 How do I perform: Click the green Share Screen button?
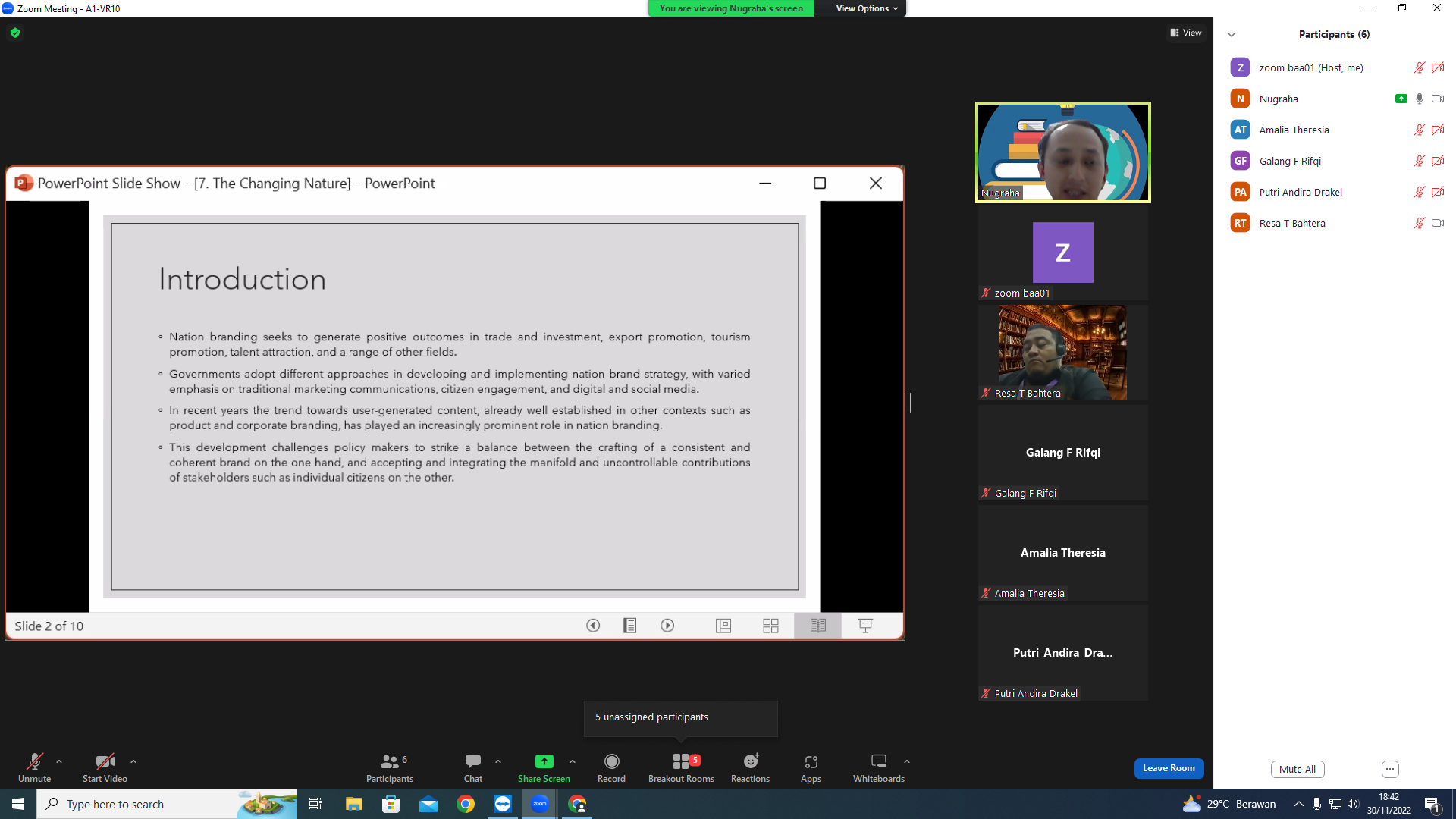point(544,767)
